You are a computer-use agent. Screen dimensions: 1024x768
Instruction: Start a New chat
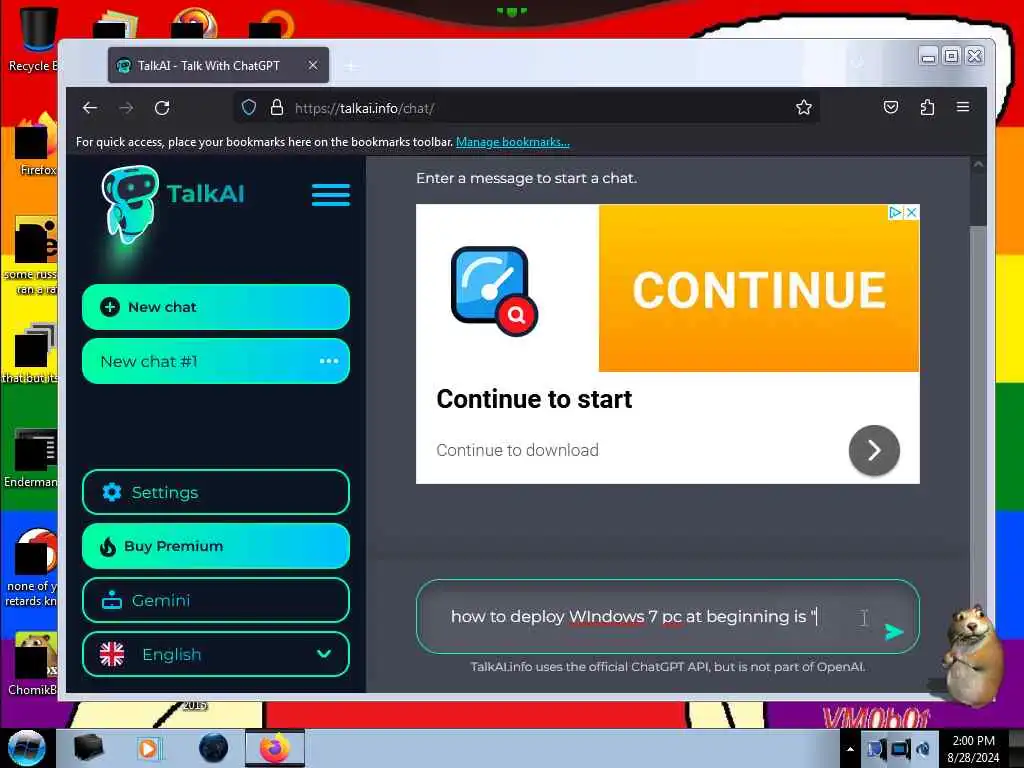(x=216, y=307)
